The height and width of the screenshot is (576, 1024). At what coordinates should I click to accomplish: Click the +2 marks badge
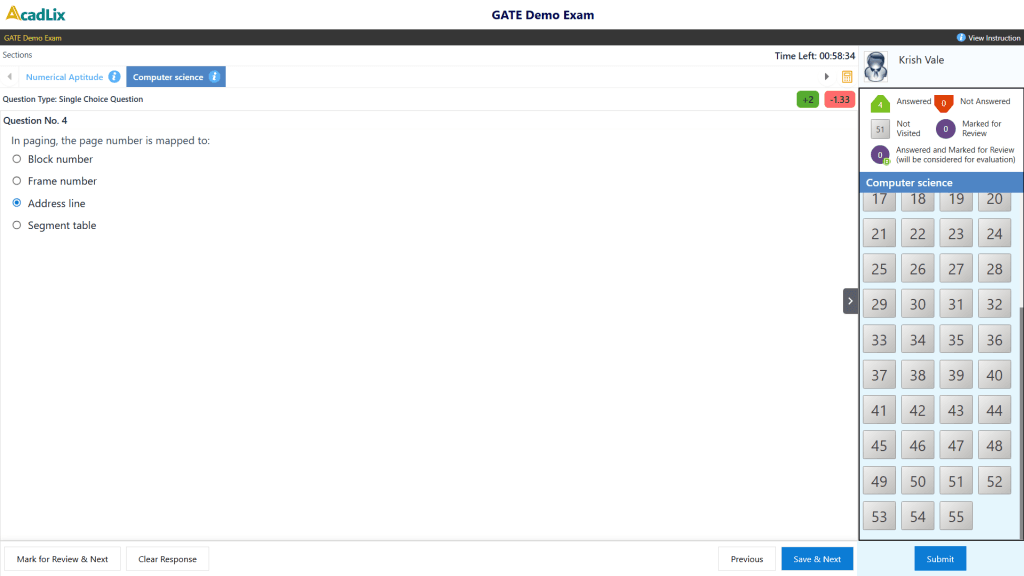click(x=807, y=99)
